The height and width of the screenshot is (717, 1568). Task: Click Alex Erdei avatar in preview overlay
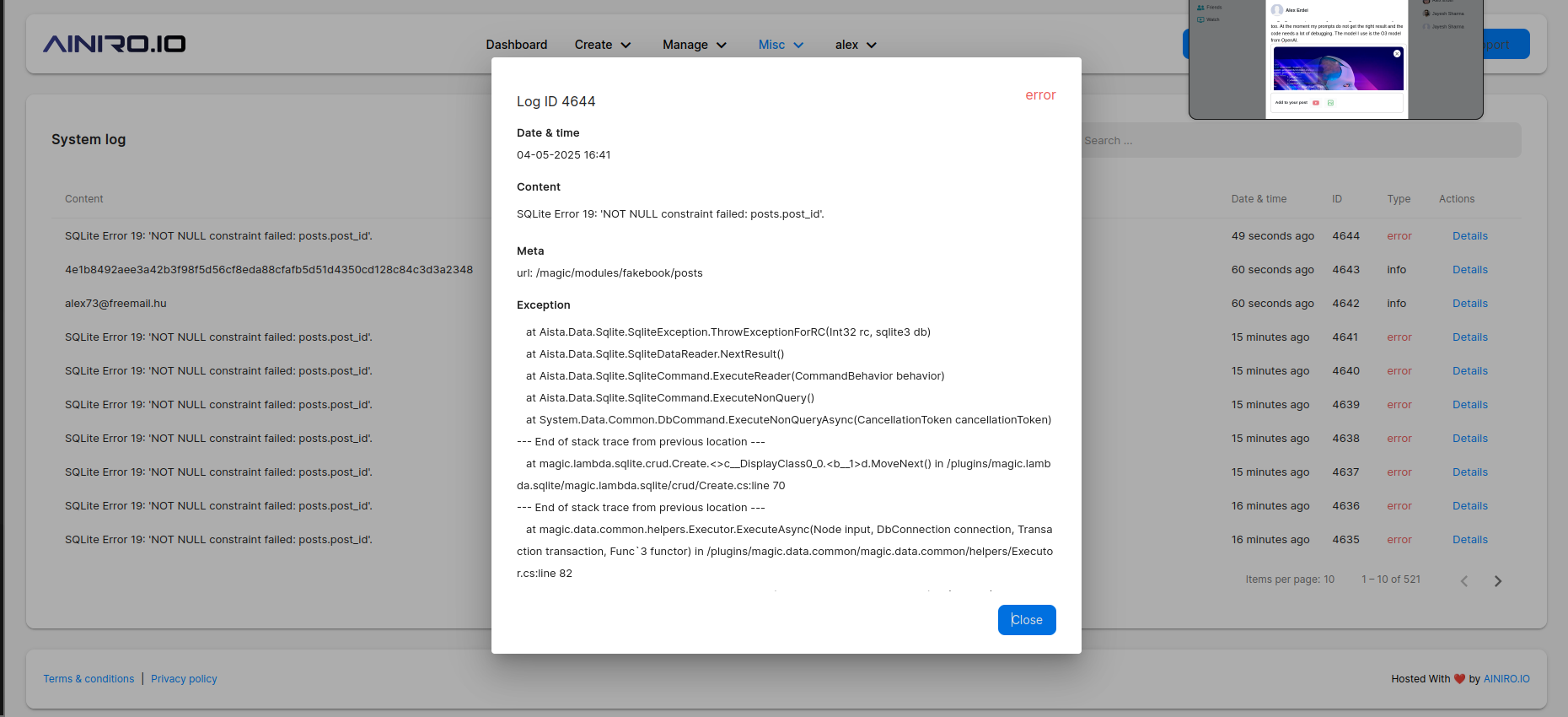(1277, 10)
